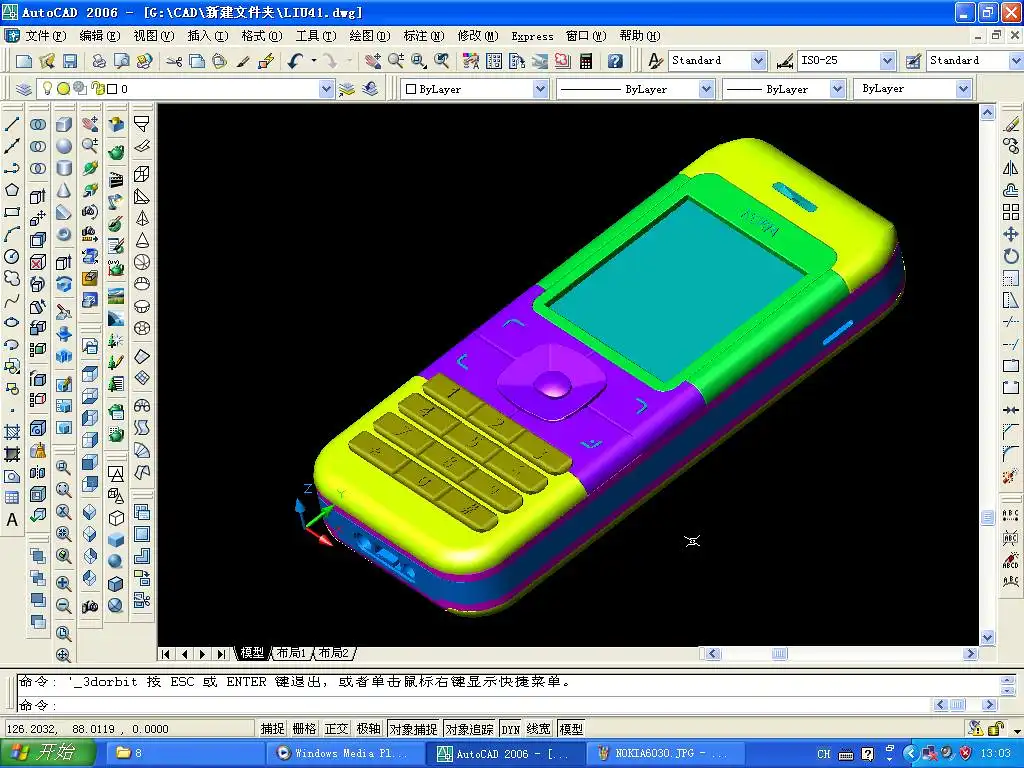Screen dimensions: 1024x768
Task: Select the Revision Cloud tool
Action: tap(12, 279)
